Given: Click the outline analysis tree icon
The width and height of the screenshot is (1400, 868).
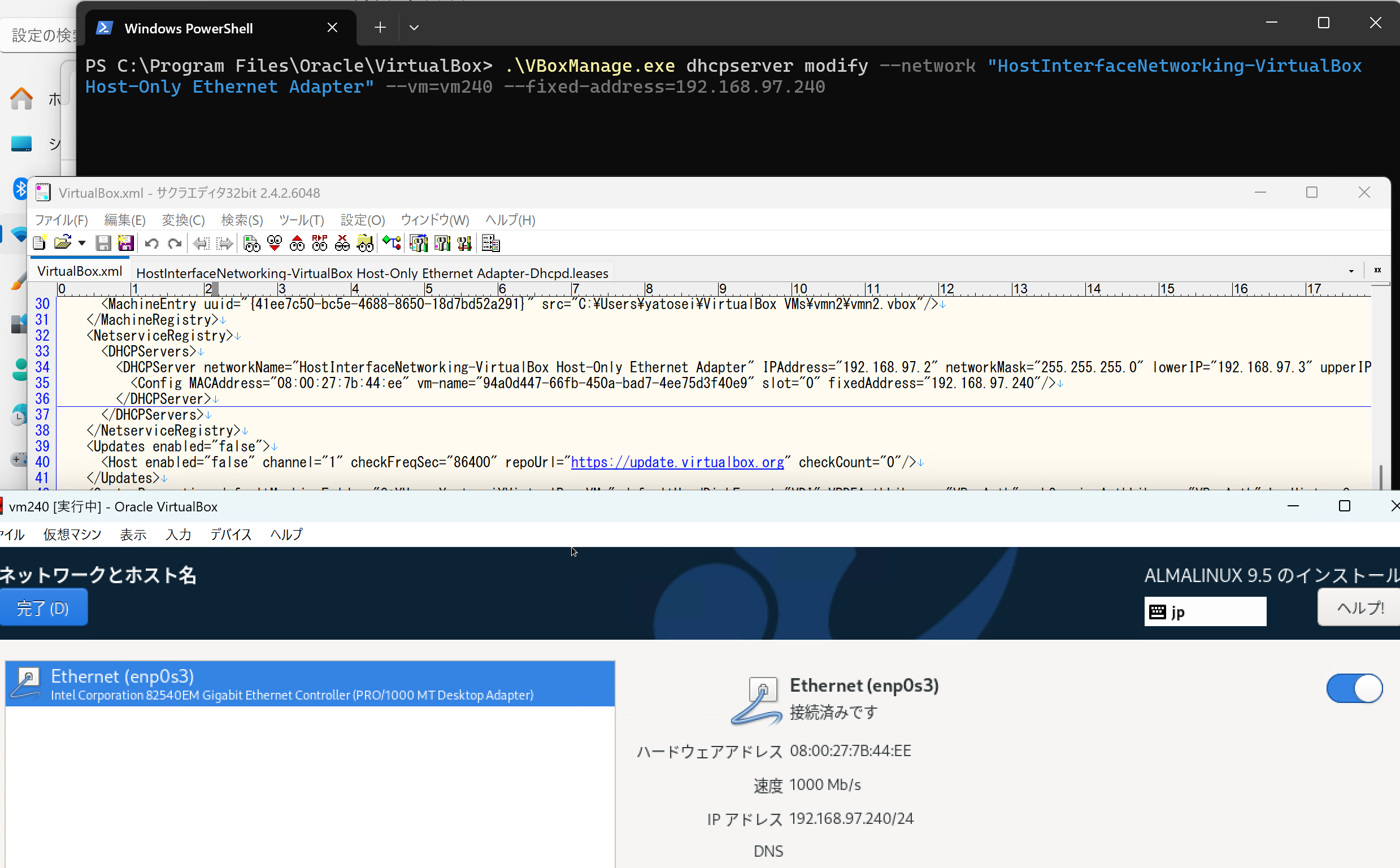Looking at the screenshot, I should tap(392, 244).
